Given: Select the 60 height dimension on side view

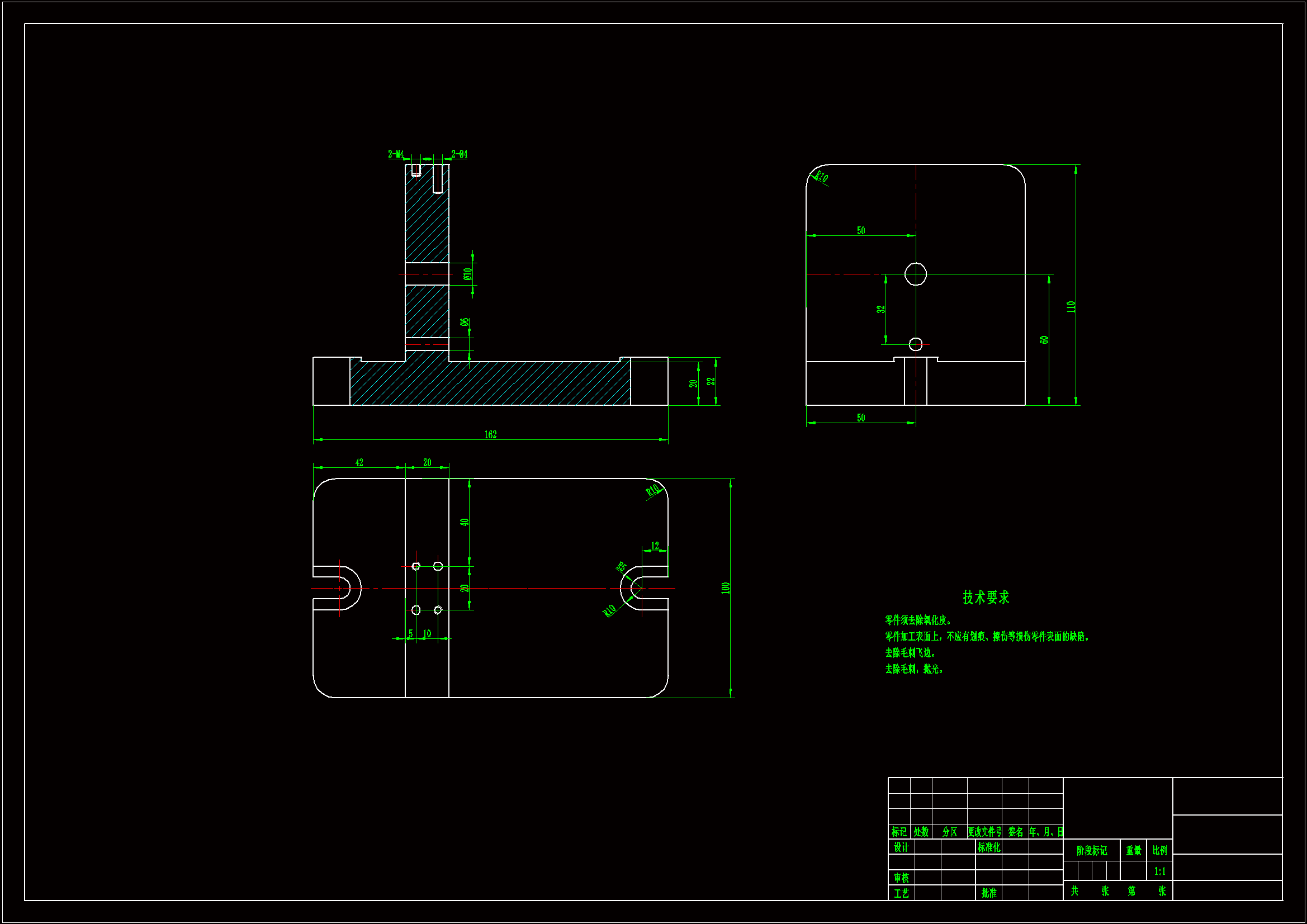Looking at the screenshot, I should [1044, 340].
